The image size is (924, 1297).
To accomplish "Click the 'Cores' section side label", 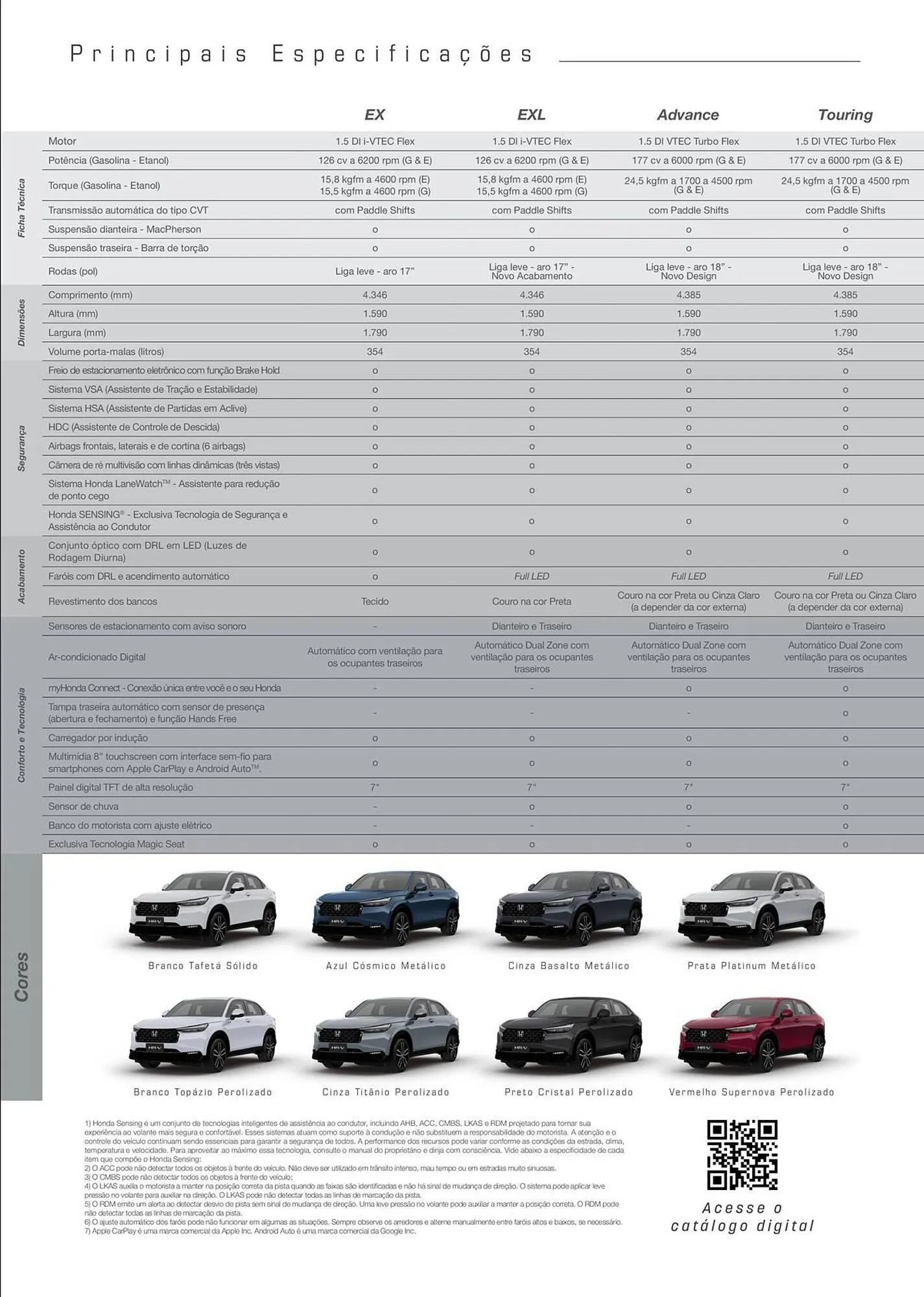I will pos(21,977).
